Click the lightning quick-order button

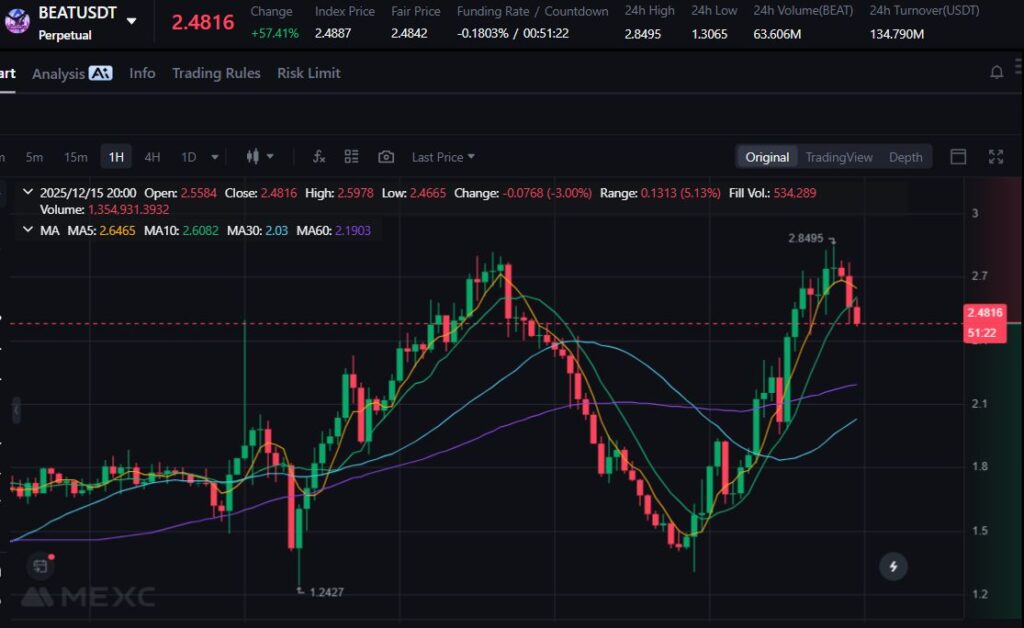tap(893, 567)
